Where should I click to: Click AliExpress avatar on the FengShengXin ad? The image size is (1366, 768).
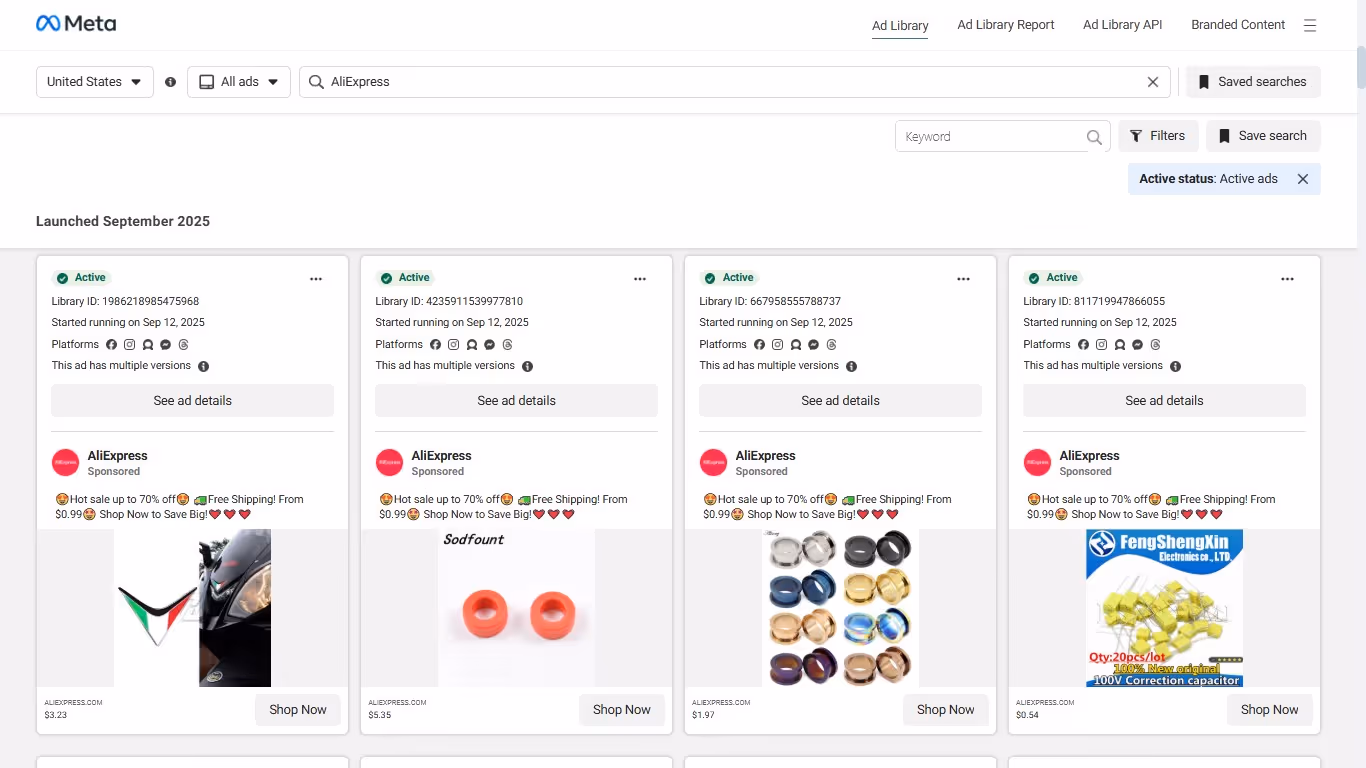(x=1037, y=462)
